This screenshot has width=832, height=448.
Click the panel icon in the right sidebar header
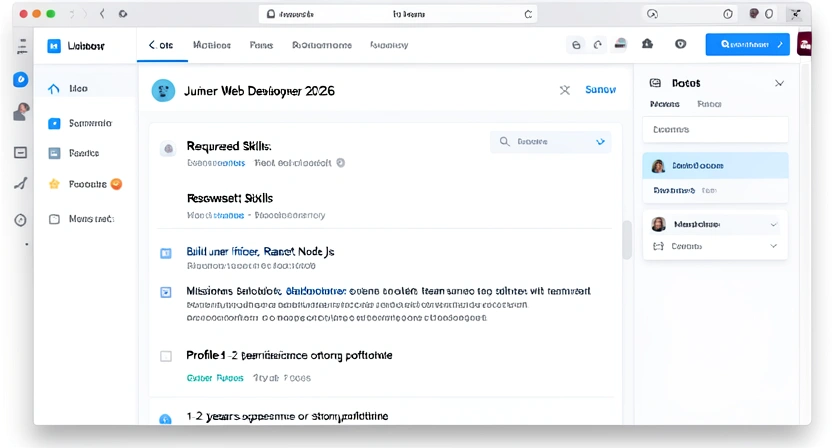point(655,83)
